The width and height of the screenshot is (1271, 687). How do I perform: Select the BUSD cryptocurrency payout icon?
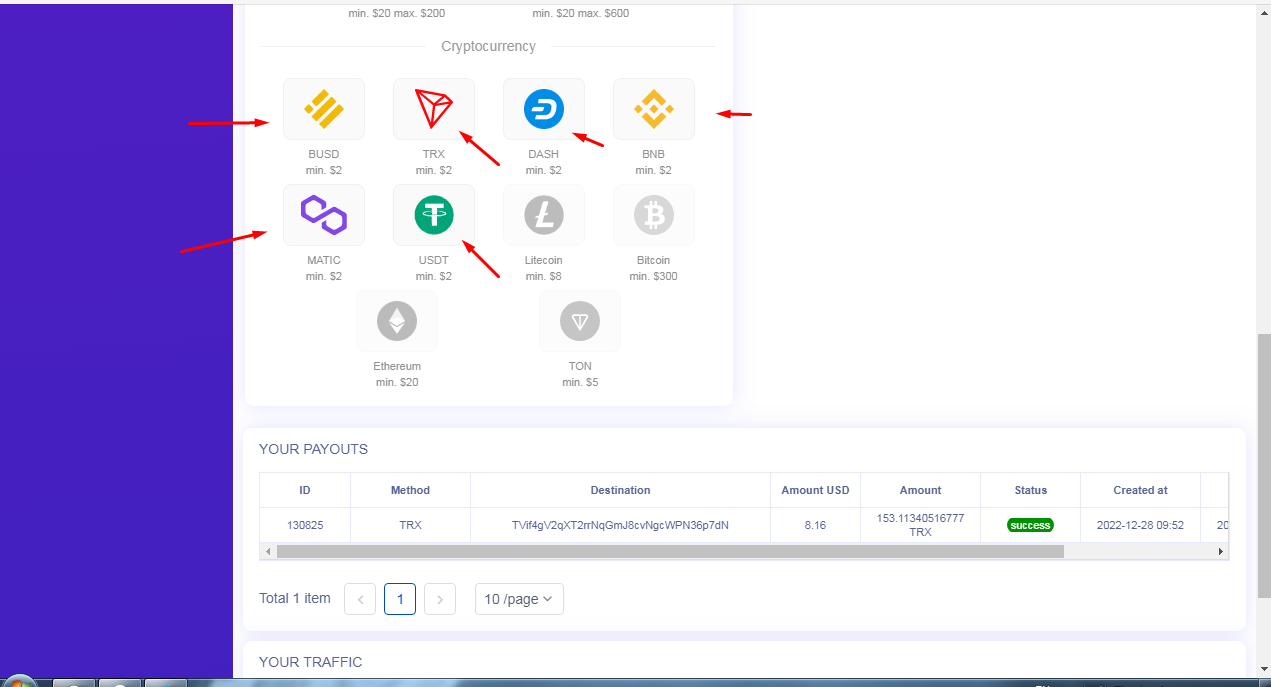click(324, 109)
